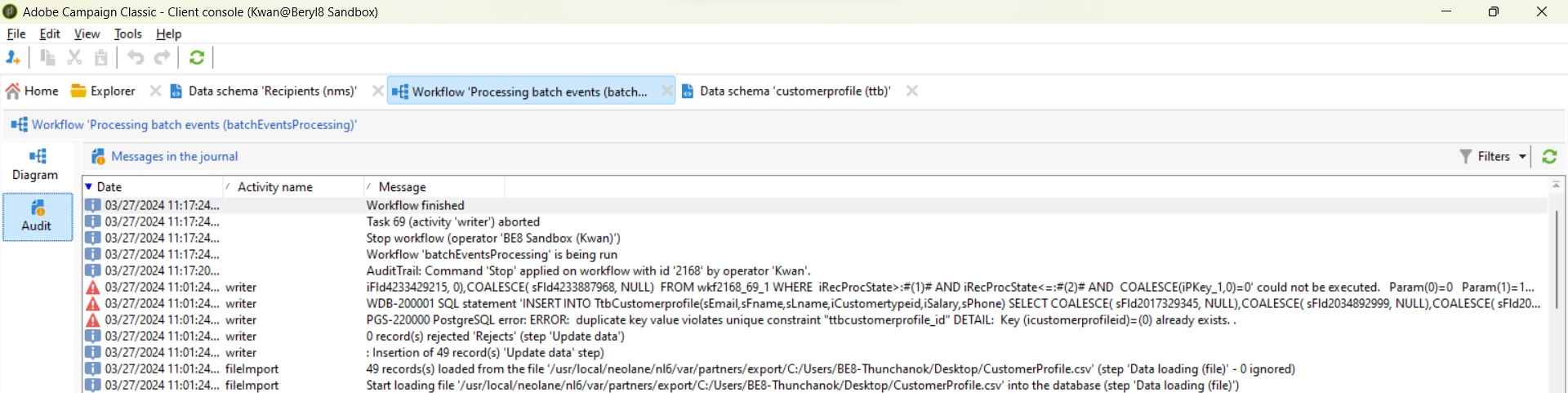Click the warning icon on the WDB-200001 row
Image resolution: width=1568 pixels, height=393 pixels.
[93, 303]
